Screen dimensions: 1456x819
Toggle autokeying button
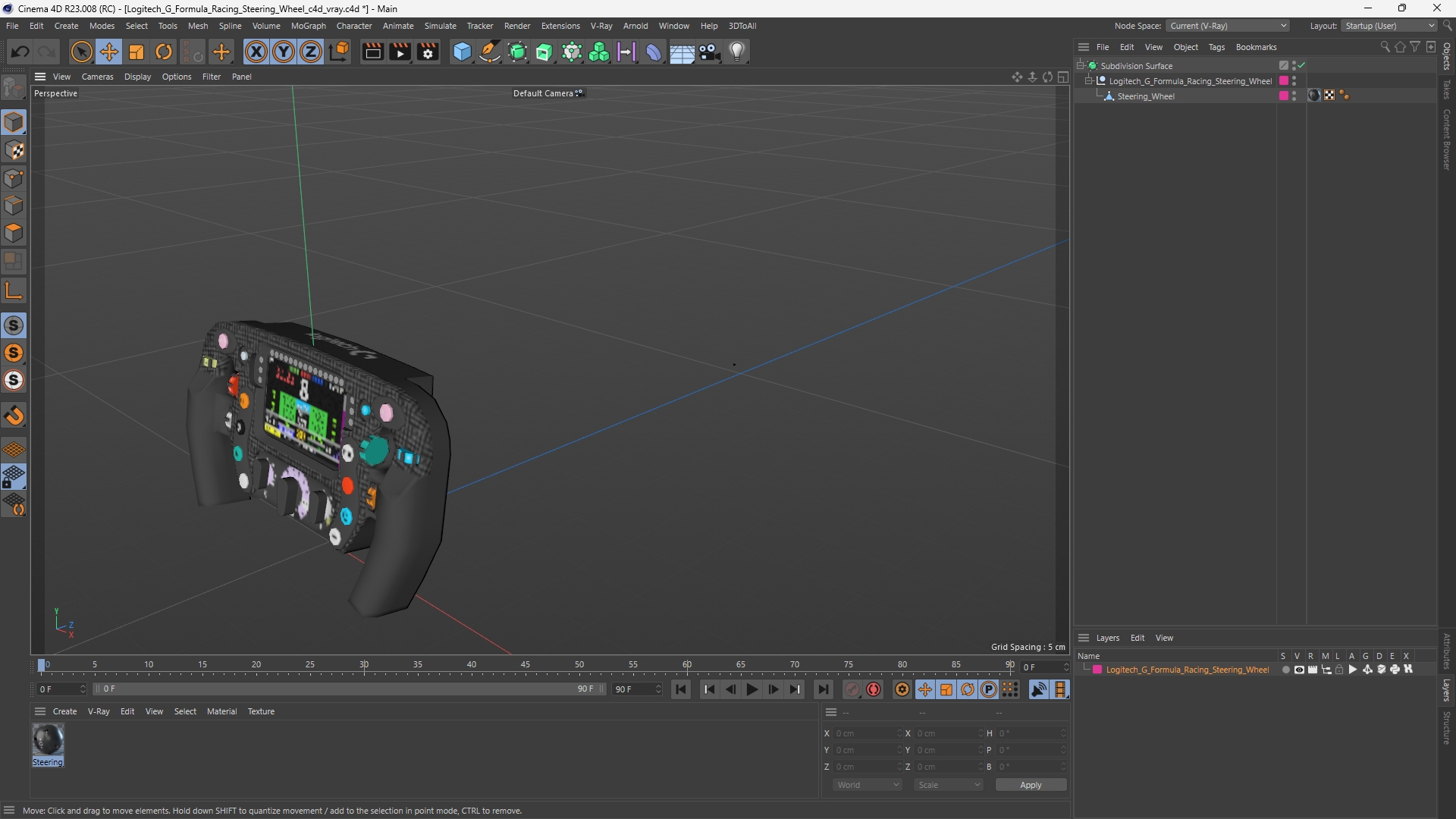(x=874, y=689)
